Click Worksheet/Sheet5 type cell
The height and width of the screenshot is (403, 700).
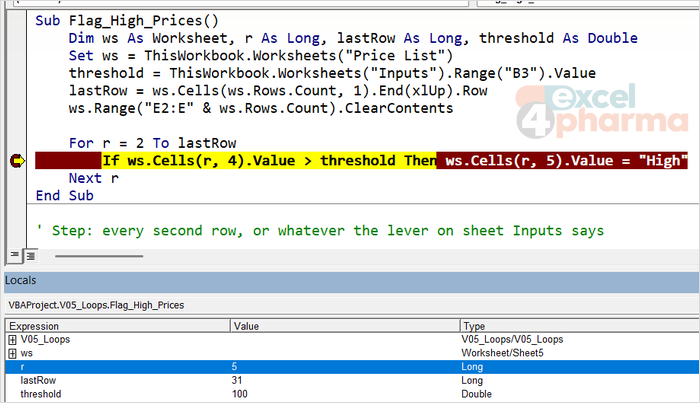tap(502, 353)
